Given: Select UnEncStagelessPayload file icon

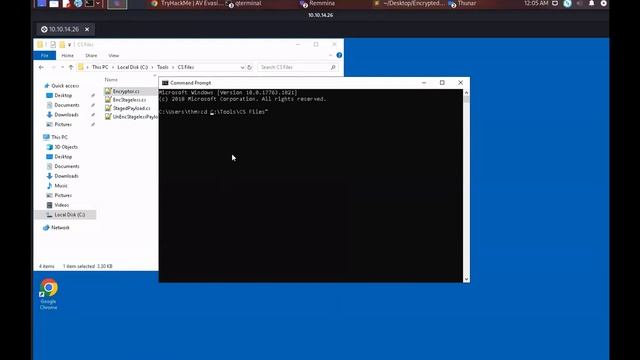Looking at the screenshot, I should [x=108, y=117].
